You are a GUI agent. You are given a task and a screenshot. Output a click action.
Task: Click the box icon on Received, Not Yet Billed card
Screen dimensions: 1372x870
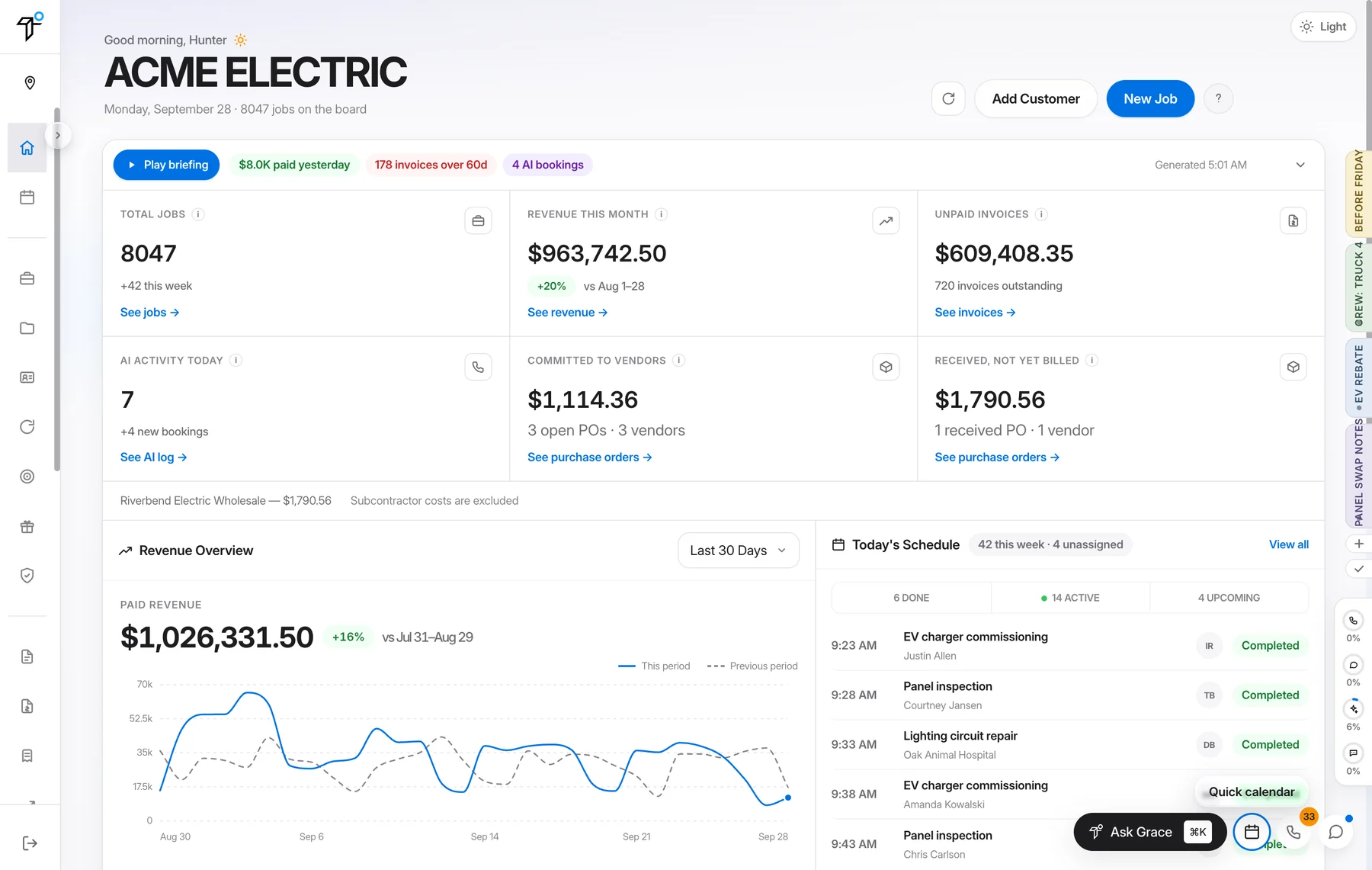pos(1293,367)
